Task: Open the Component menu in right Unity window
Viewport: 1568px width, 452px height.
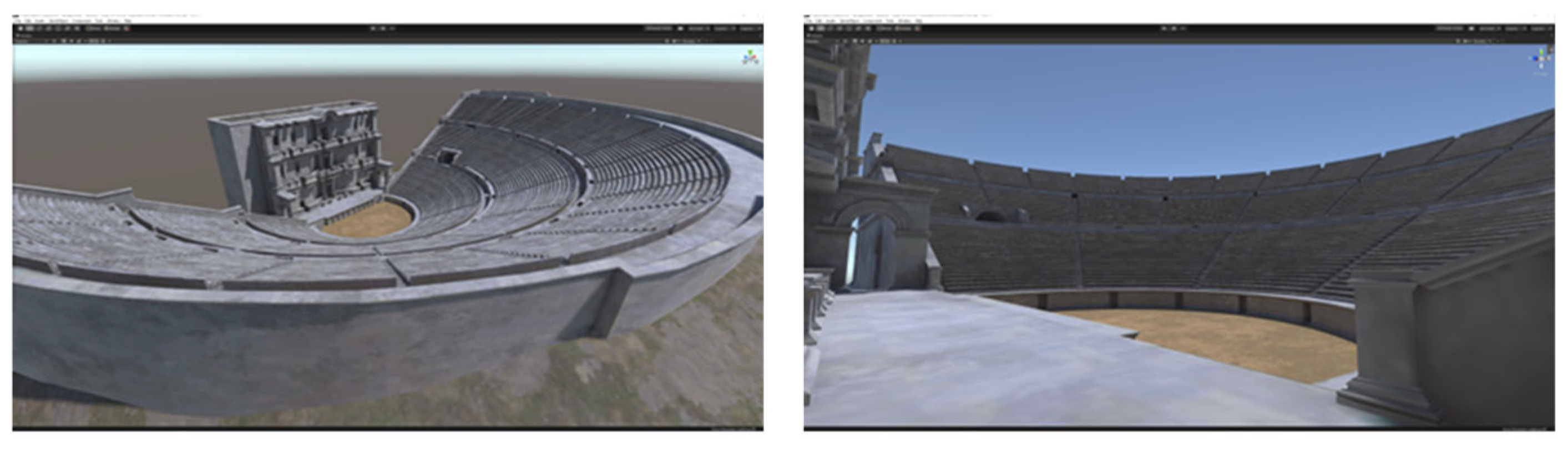Action: [873, 21]
